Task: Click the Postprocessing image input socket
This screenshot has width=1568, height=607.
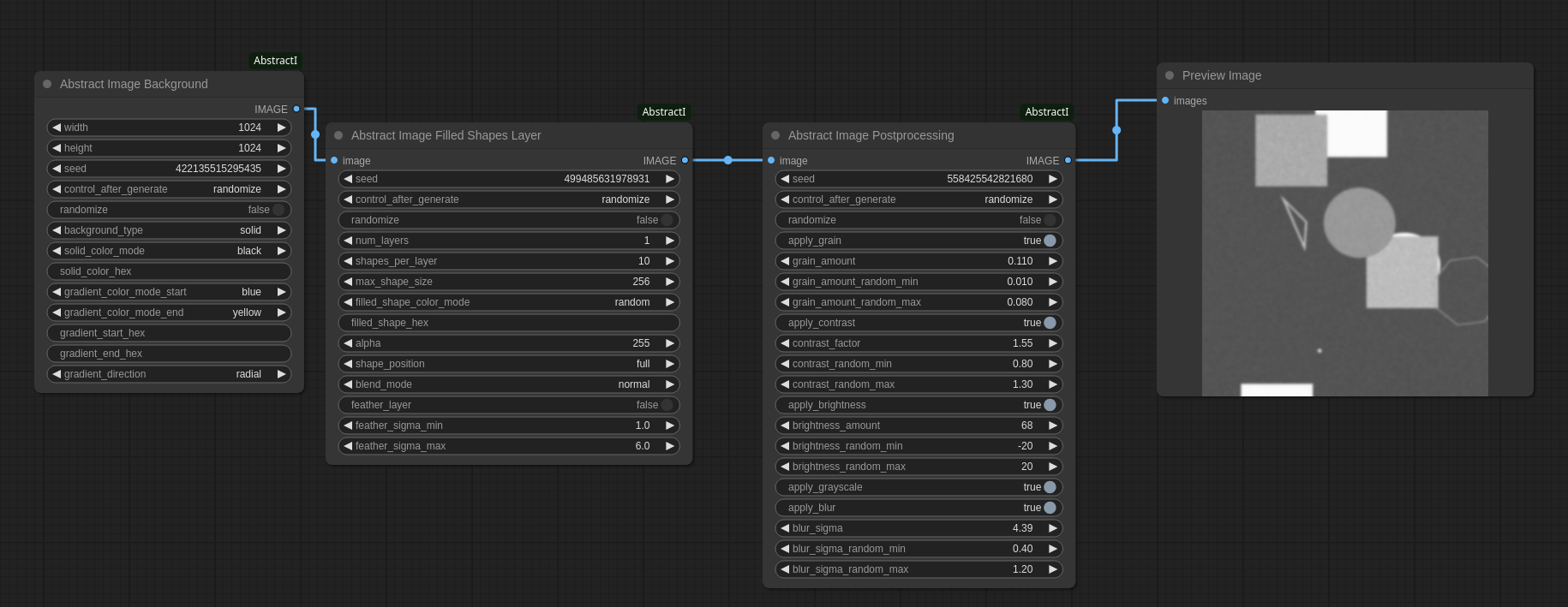Action: click(771, 160)
